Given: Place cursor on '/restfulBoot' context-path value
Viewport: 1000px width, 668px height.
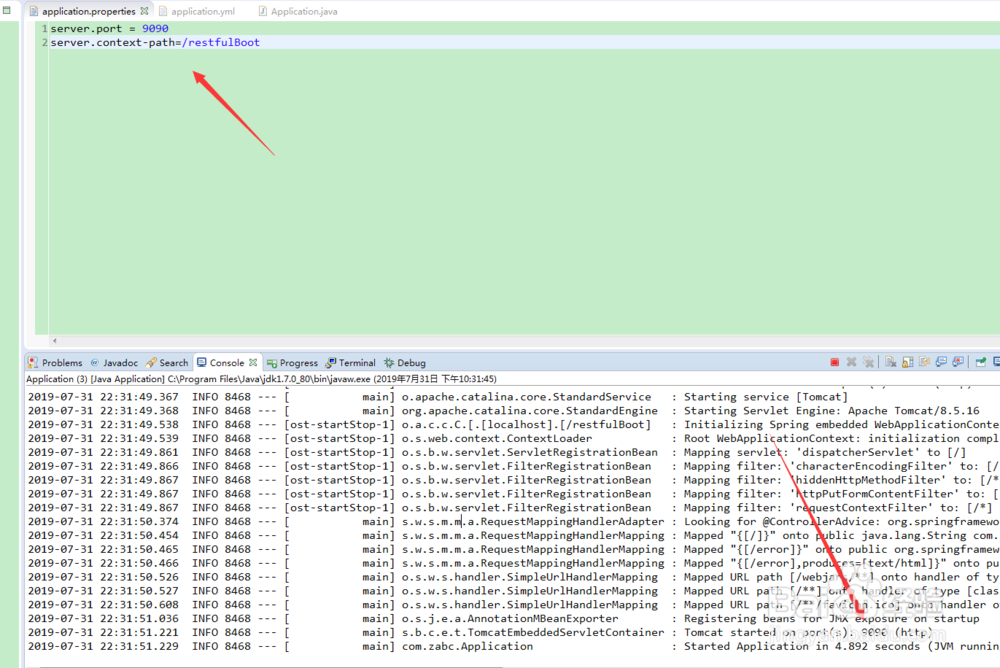Looking at the screenshot, I should tap(221, 43).
